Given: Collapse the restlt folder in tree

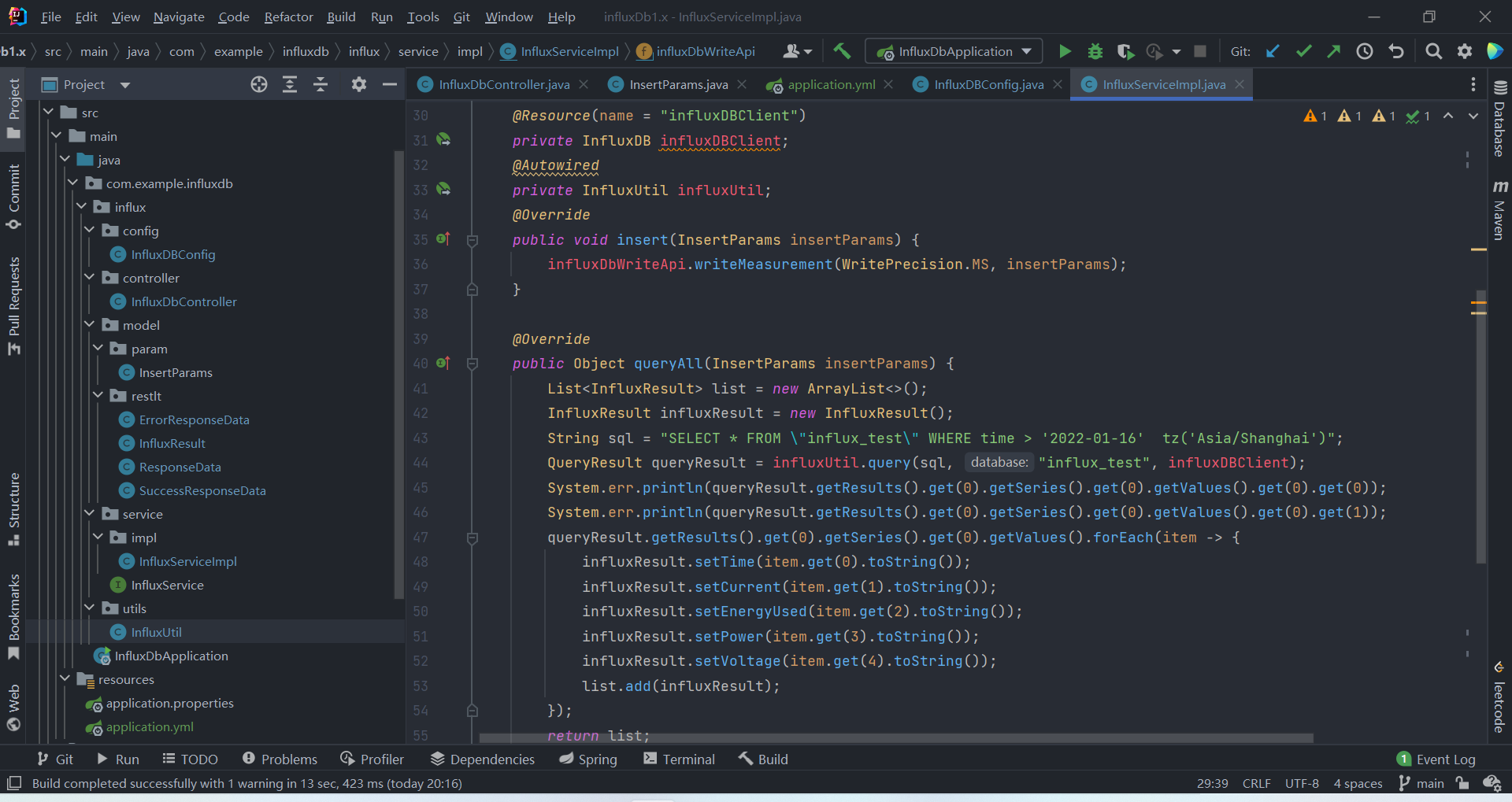Looking at the screenshot, I should 98,396.
